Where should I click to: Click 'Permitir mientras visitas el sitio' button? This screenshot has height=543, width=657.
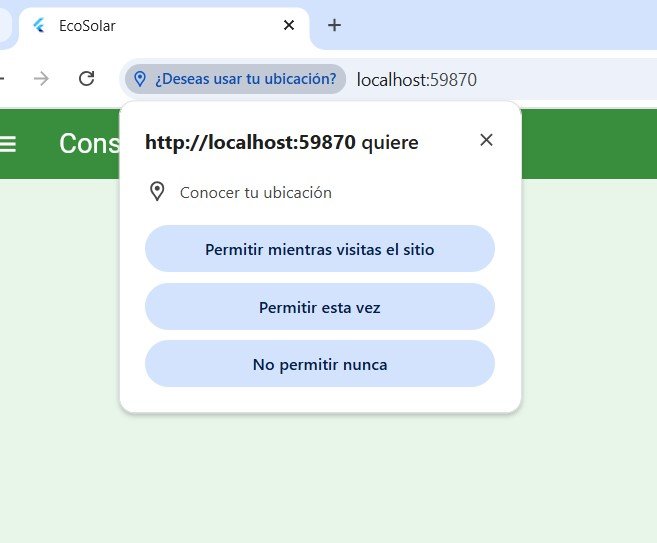coord(320,249)
